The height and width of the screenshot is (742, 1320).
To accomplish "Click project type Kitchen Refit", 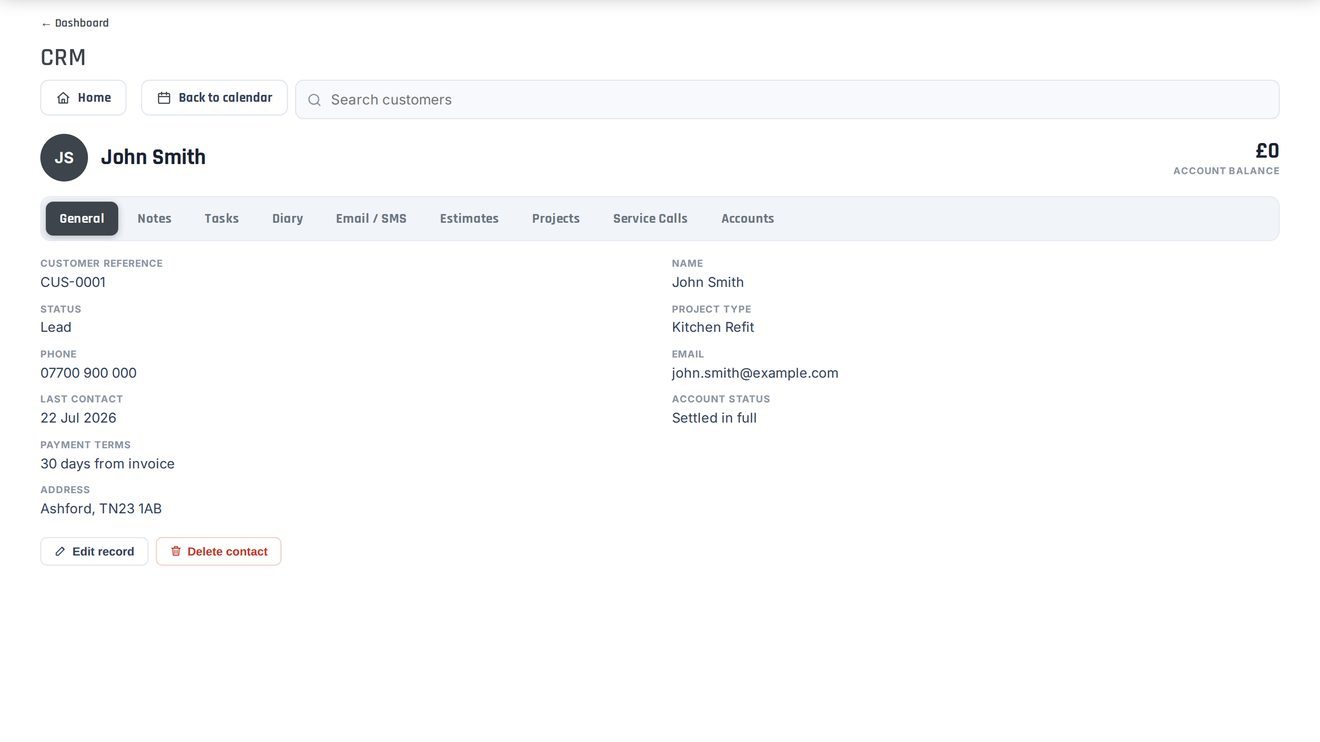I will tap(713, 327).
